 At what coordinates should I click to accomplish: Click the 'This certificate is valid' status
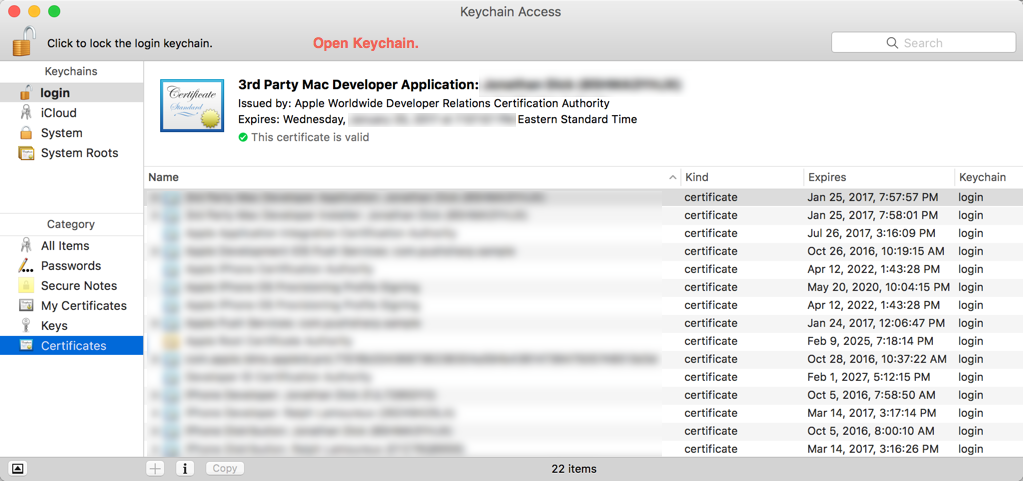304,138
